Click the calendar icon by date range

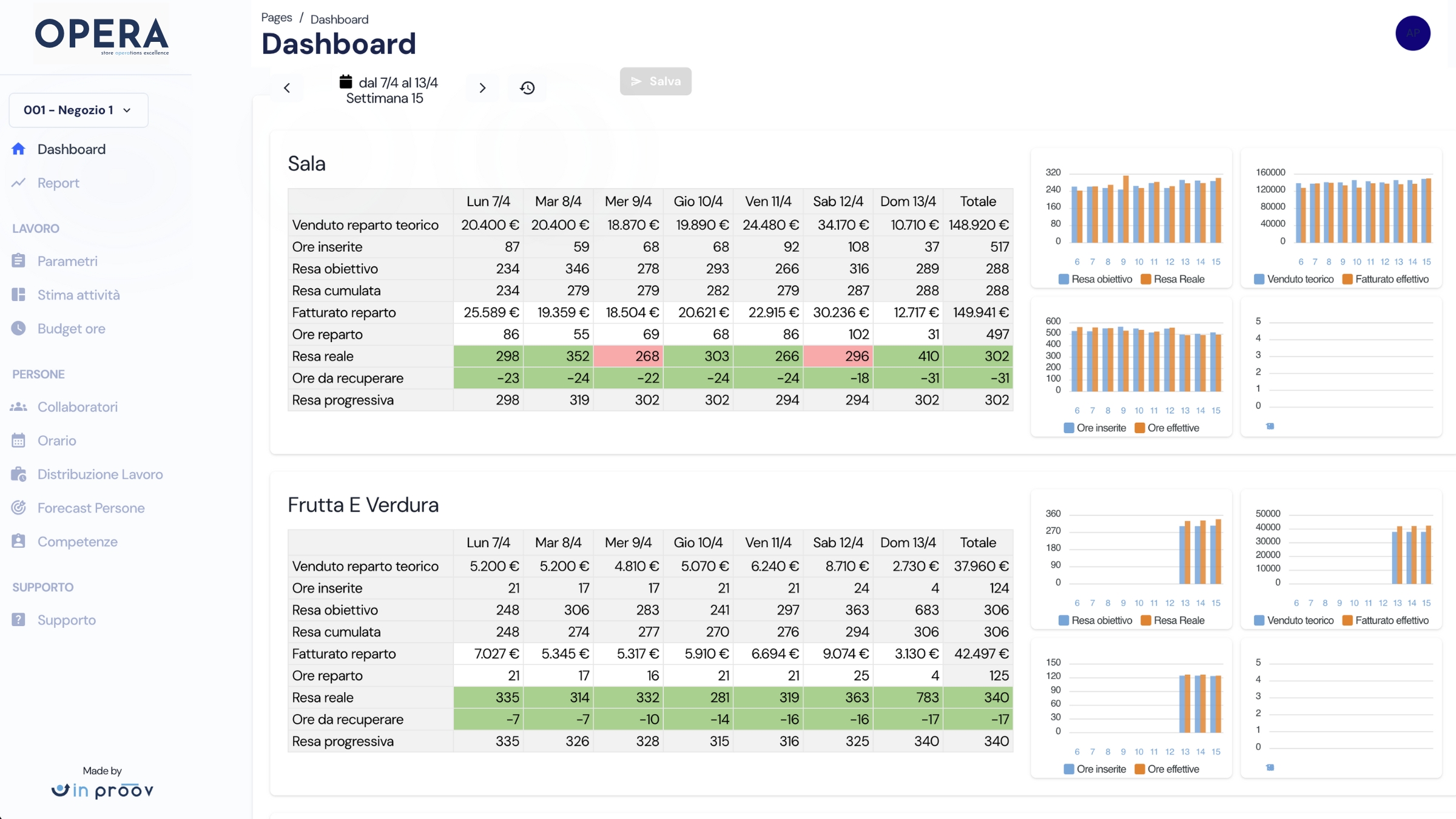point(346,82)
